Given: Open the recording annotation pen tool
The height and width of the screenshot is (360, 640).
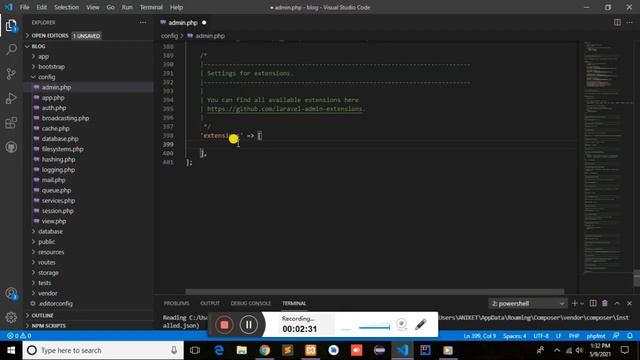Looking at the screenshot, I should point(421,324).
